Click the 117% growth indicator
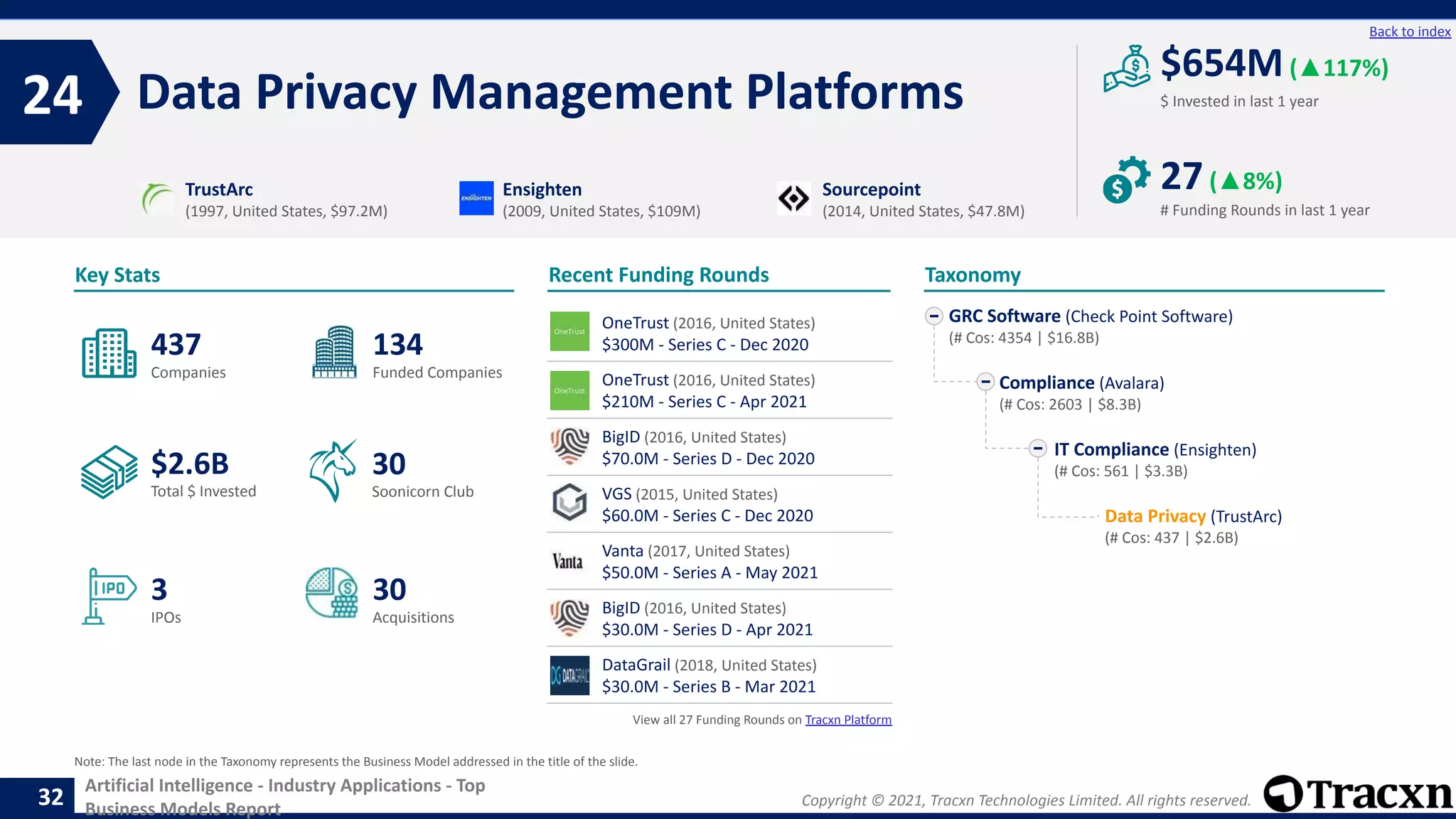The height and width of the screenshot is (819, 1456). tap(1339, 68)
